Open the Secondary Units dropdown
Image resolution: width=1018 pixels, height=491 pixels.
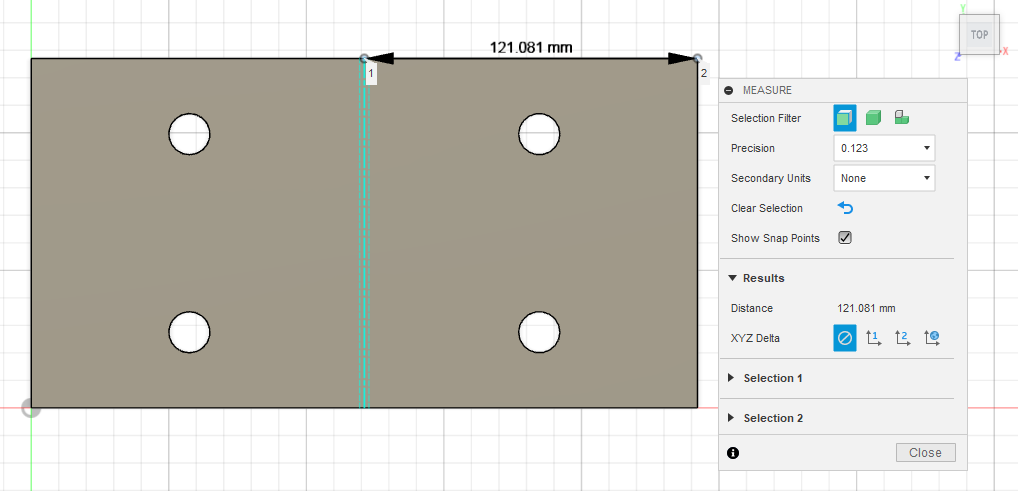[884, 178]
